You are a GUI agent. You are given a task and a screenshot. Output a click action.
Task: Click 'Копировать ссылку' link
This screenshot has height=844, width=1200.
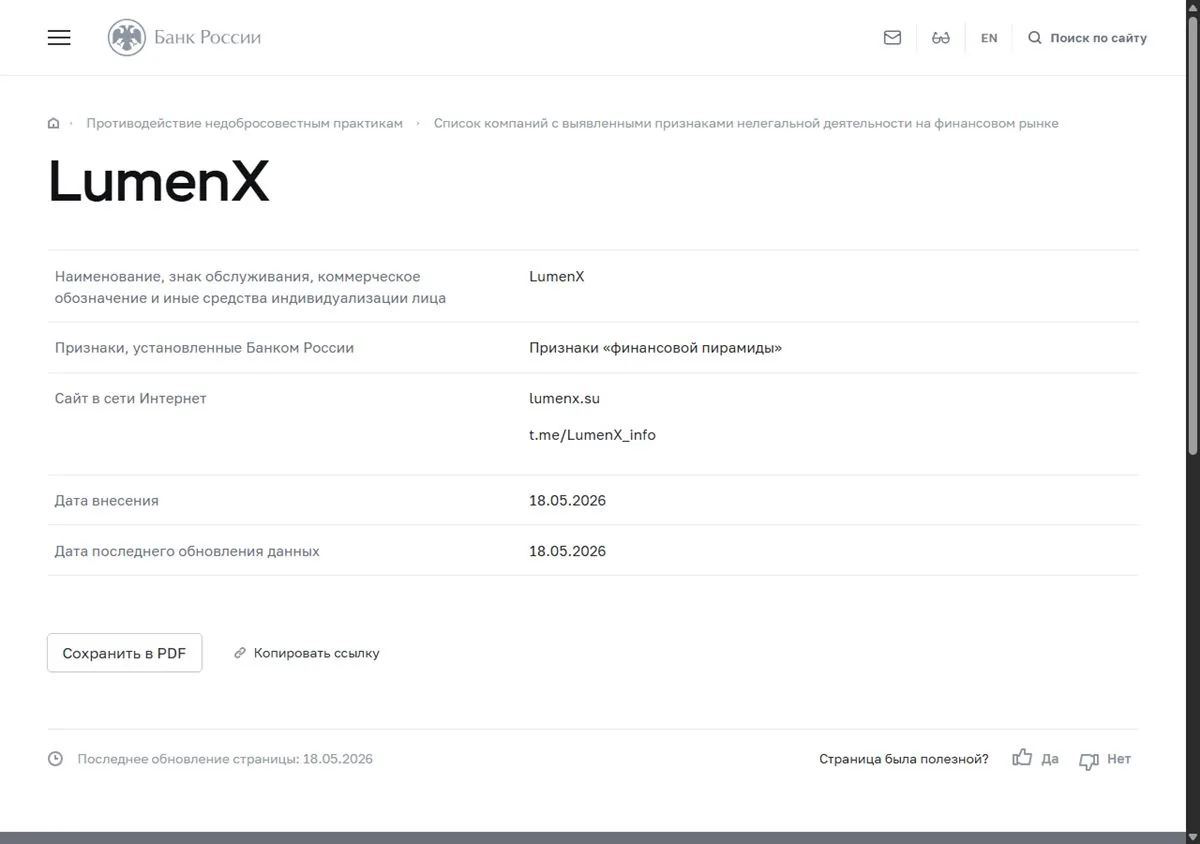tap(316, 653)
